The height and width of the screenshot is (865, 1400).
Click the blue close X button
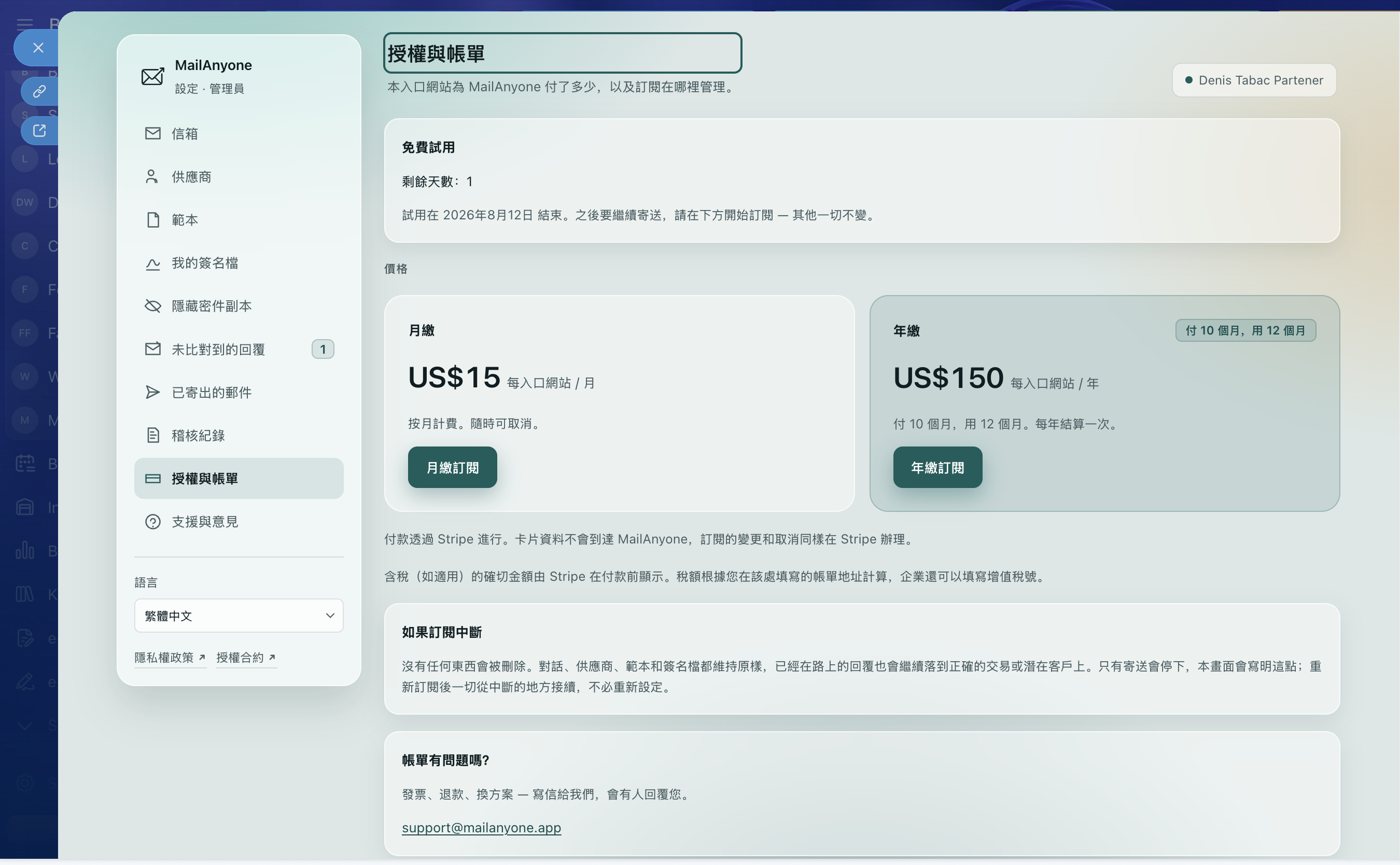[37, 48]
